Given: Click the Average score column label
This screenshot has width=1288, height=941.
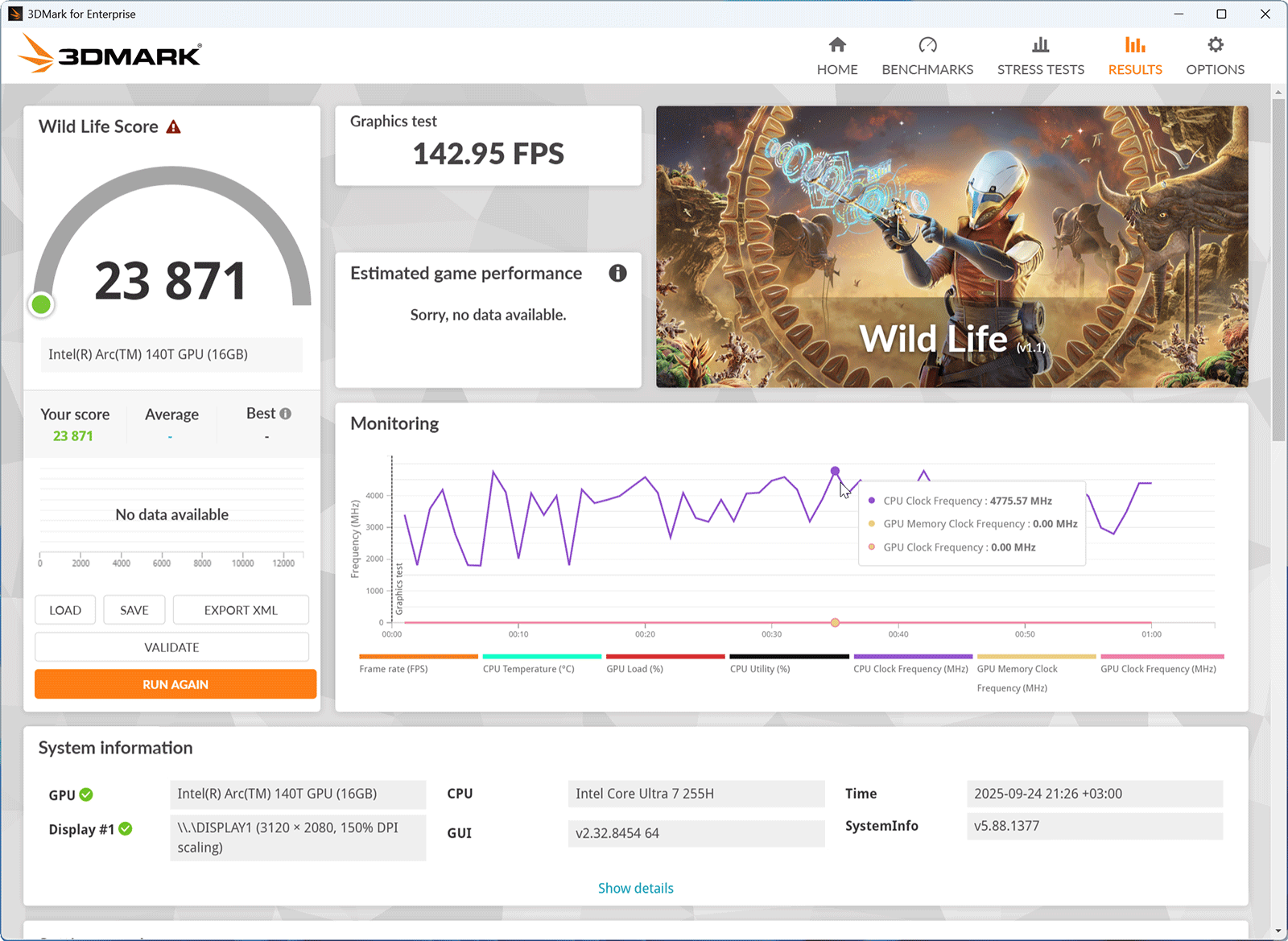Looking at the screenshot, I should point(172,415).
